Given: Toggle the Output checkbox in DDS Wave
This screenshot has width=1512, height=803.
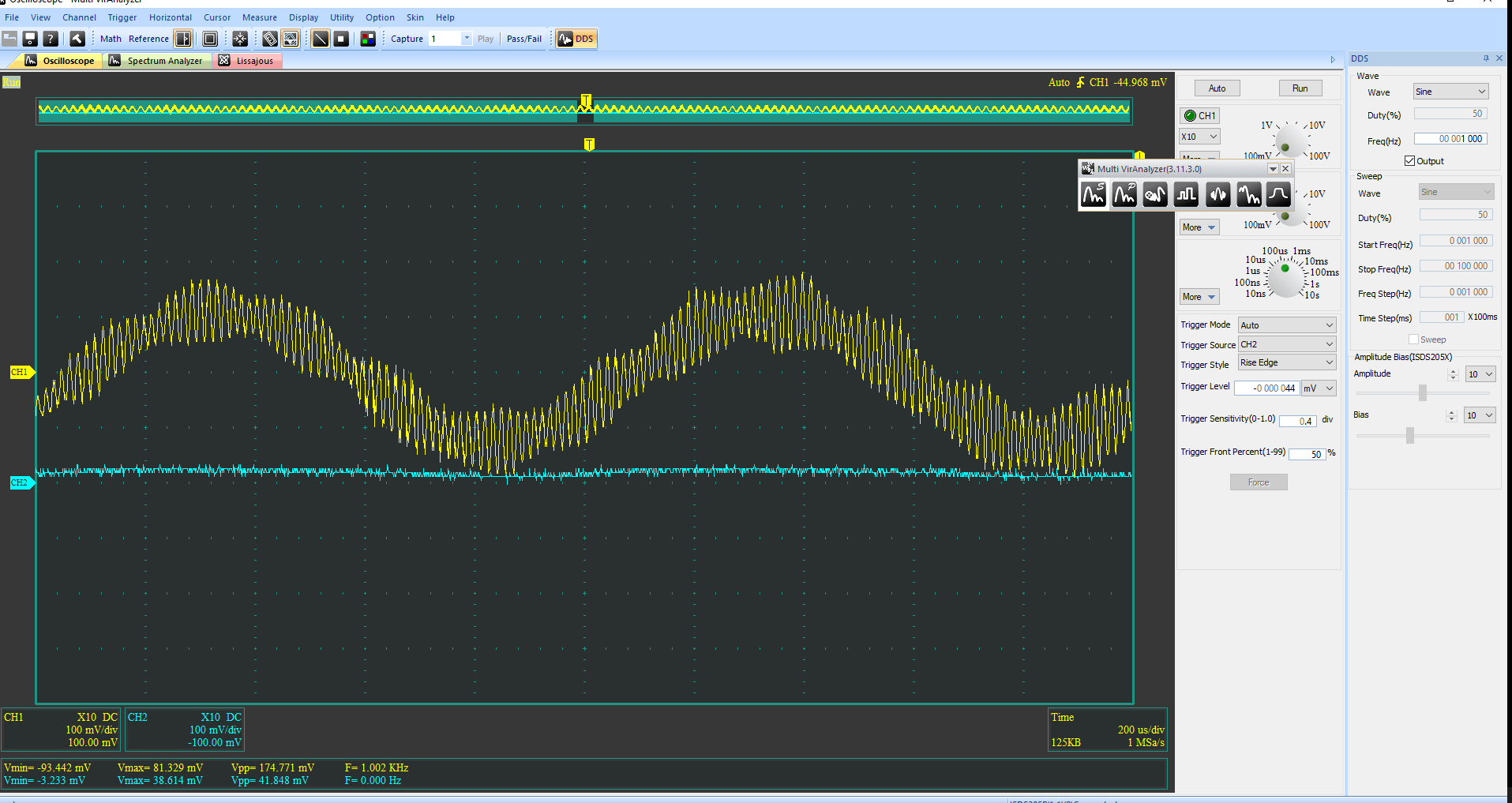Looking at the screenshot, I should click(1409, 161).
